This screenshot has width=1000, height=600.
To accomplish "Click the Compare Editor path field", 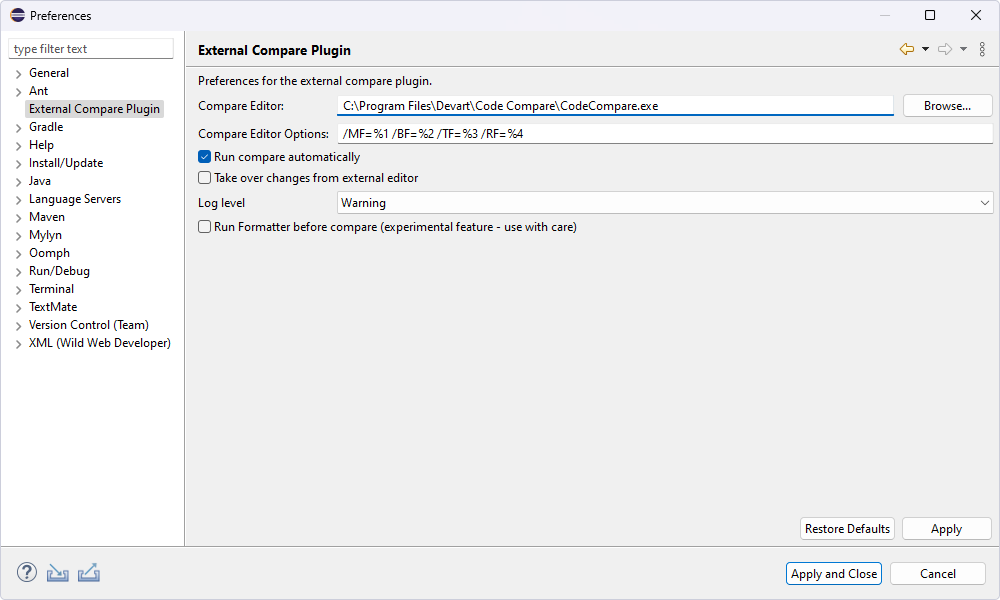I will coord(615,106).
